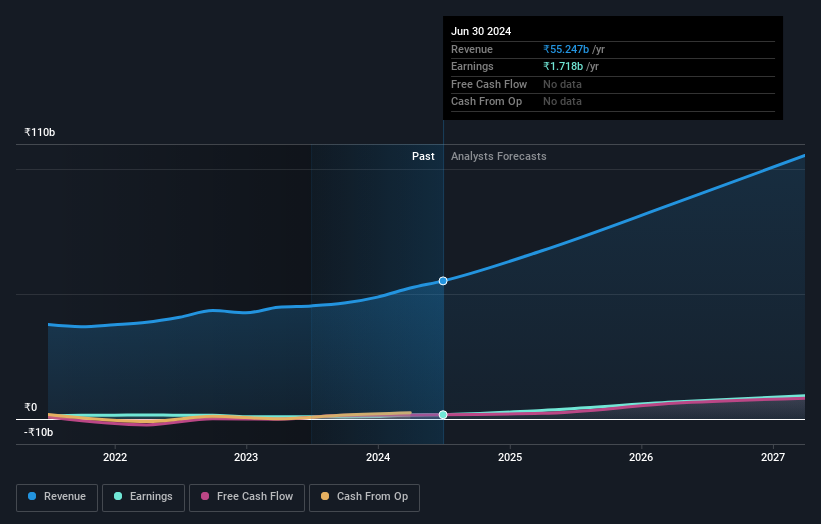Click the Jun 30 2024 tooltip date
Viewport: 821px width, 524px height.
point(481,31)
